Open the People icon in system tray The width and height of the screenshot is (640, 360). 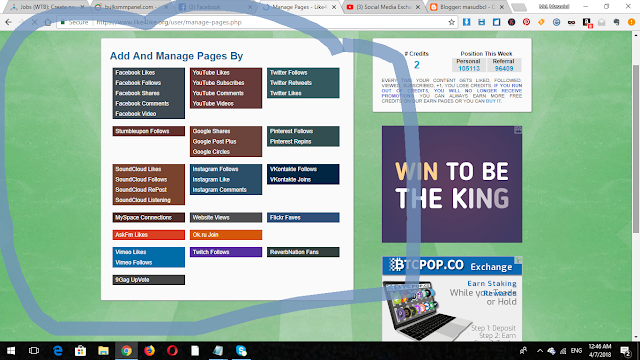coord(523,351)
